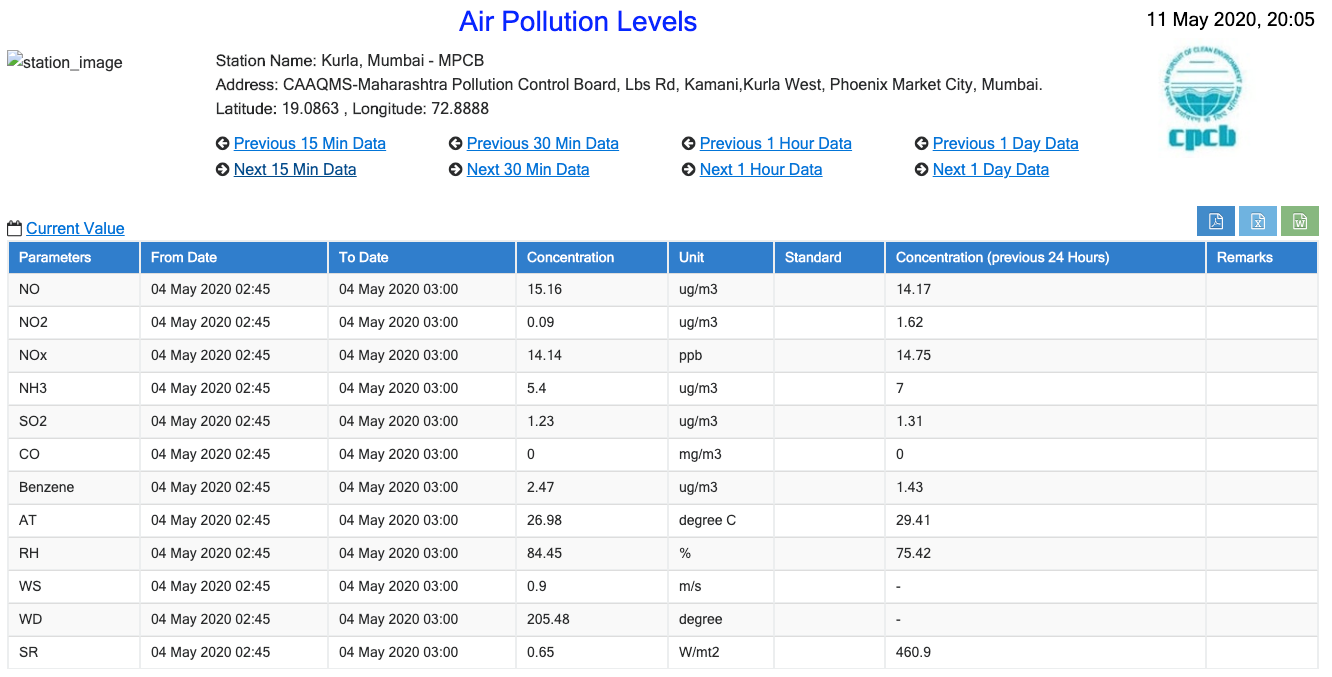The image size is (1332, 677).
Task: Export the table as Word document
Action: (1300, 222)
